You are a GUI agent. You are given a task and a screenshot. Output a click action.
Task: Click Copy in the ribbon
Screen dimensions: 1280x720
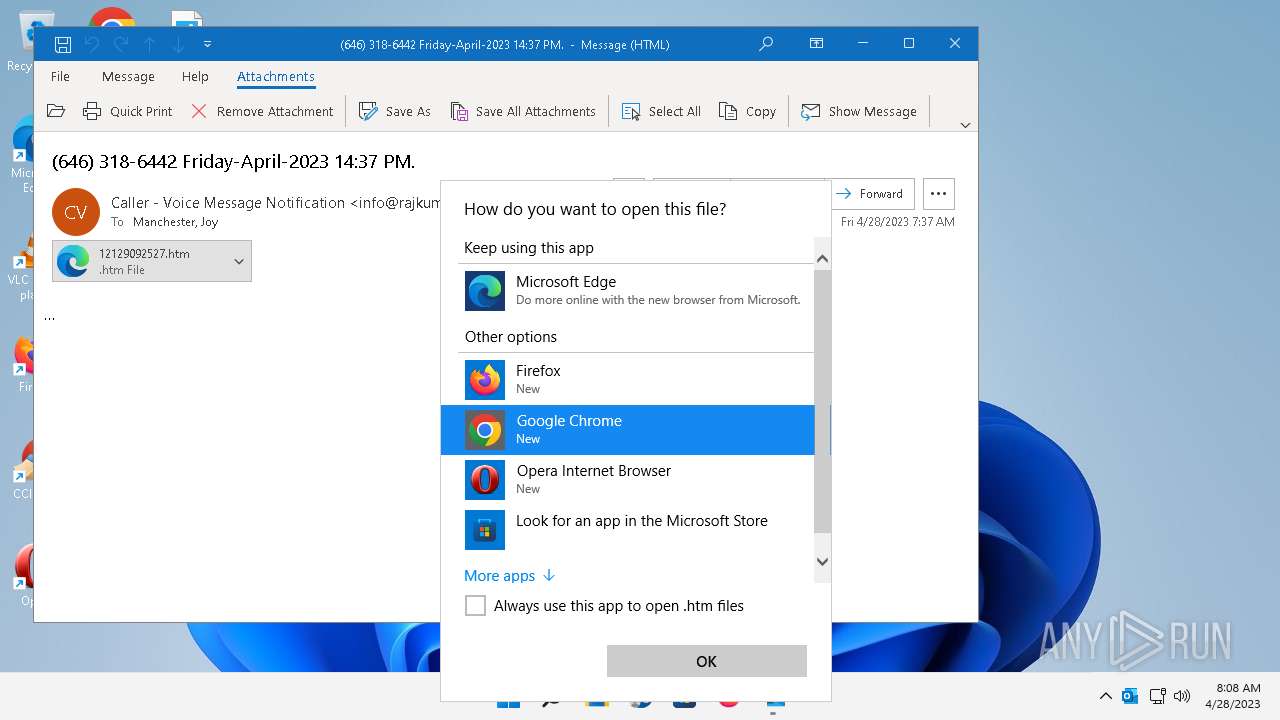(748, 111)
